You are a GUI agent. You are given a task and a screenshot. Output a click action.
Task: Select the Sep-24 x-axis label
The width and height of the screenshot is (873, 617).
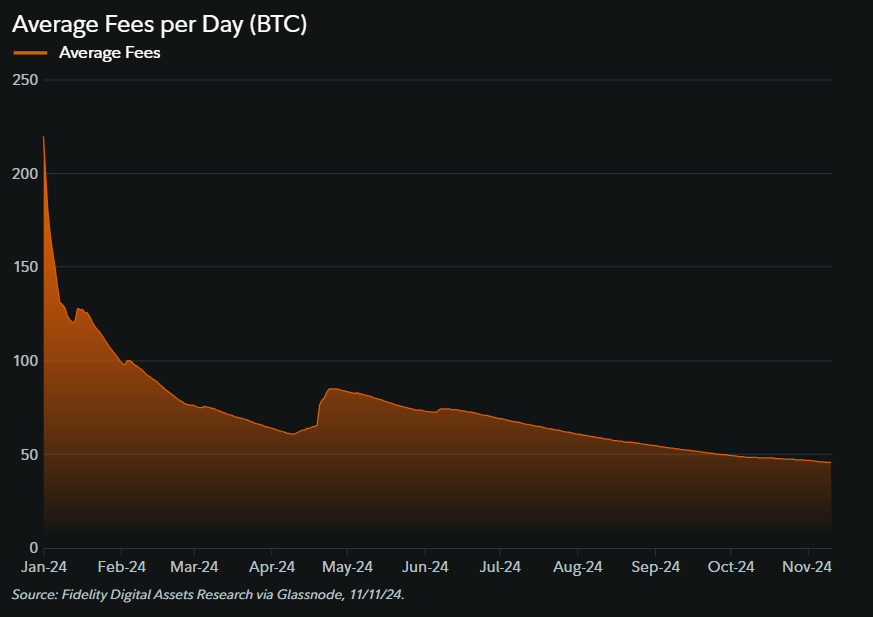[655, 567]
